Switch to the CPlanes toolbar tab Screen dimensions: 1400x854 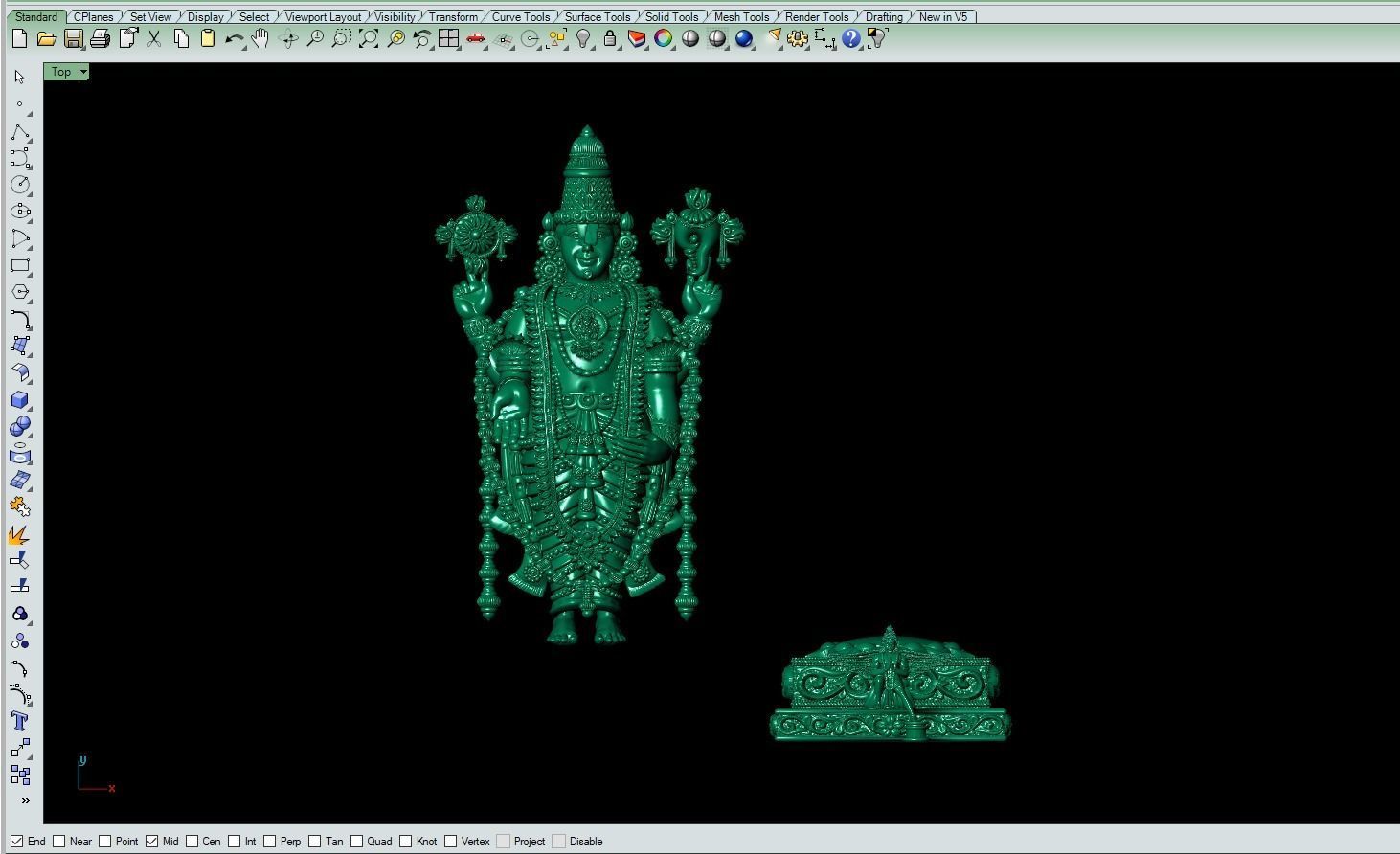point(94,16)
